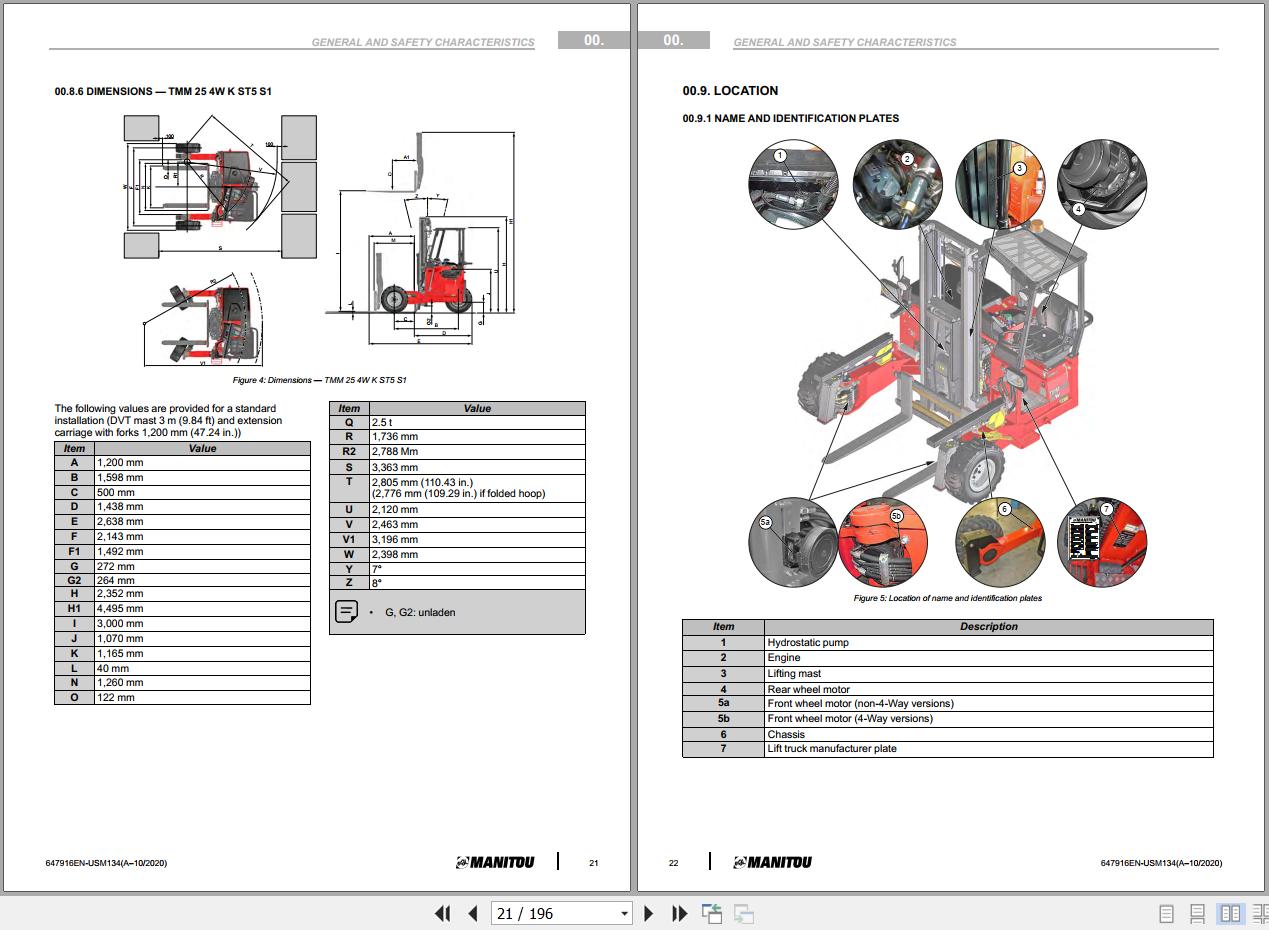Click the go to previous view icon
Image resolution: width=1269 pixels, height=930 pixels.
pos(712,913)
